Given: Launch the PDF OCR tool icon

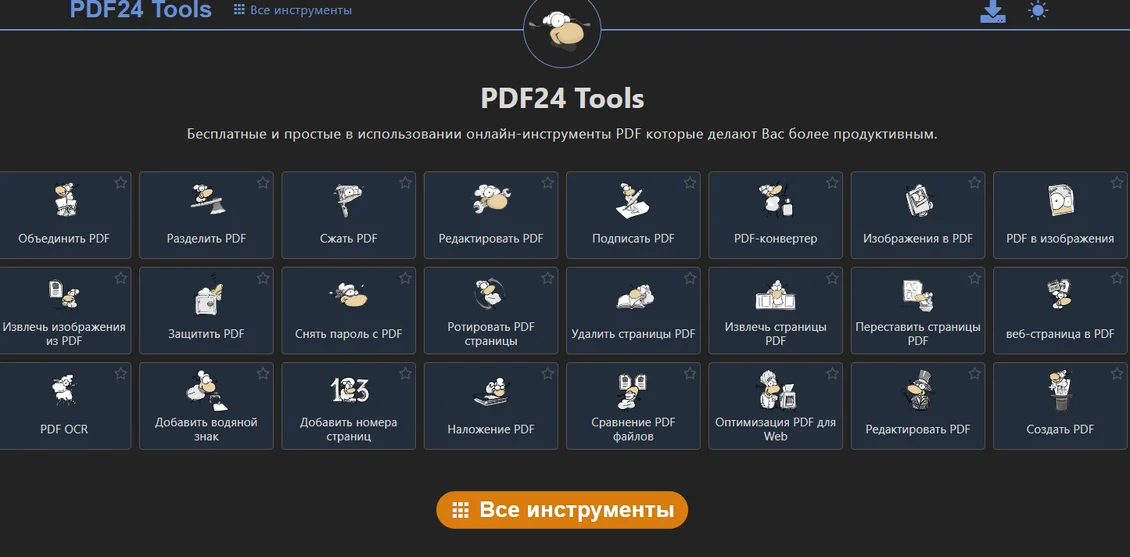Looking at the screenshot, I should pos(63,391).
